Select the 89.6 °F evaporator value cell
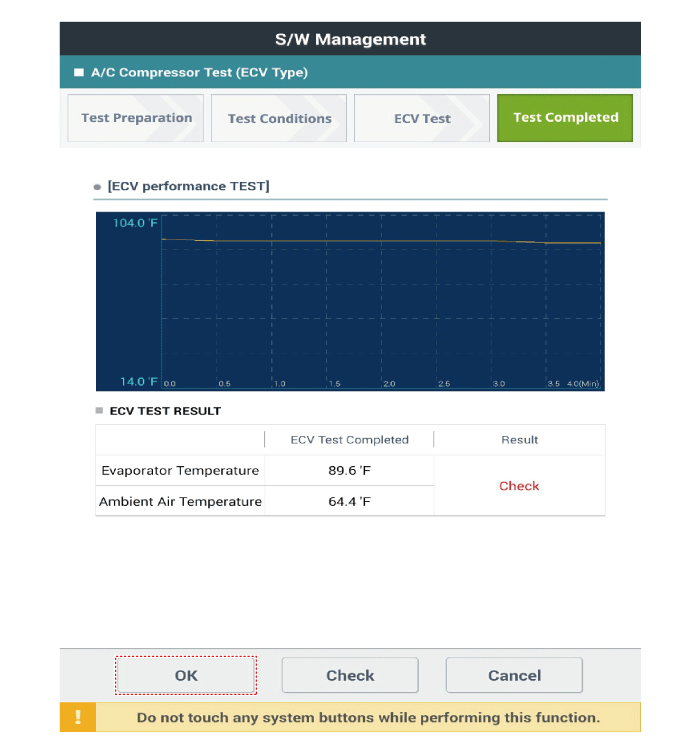Viewport: 700px width, 753px height. [x=349, y=471]
